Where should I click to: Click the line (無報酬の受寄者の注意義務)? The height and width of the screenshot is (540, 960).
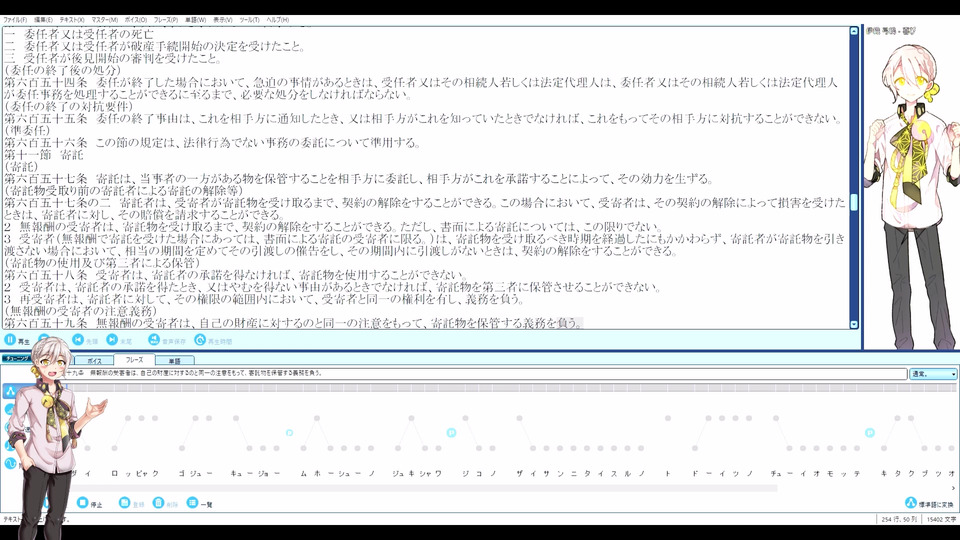tap(80, 311)
